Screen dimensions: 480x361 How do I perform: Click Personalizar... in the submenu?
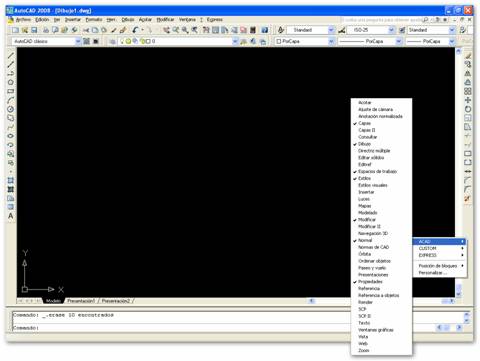tap(432, 273)
